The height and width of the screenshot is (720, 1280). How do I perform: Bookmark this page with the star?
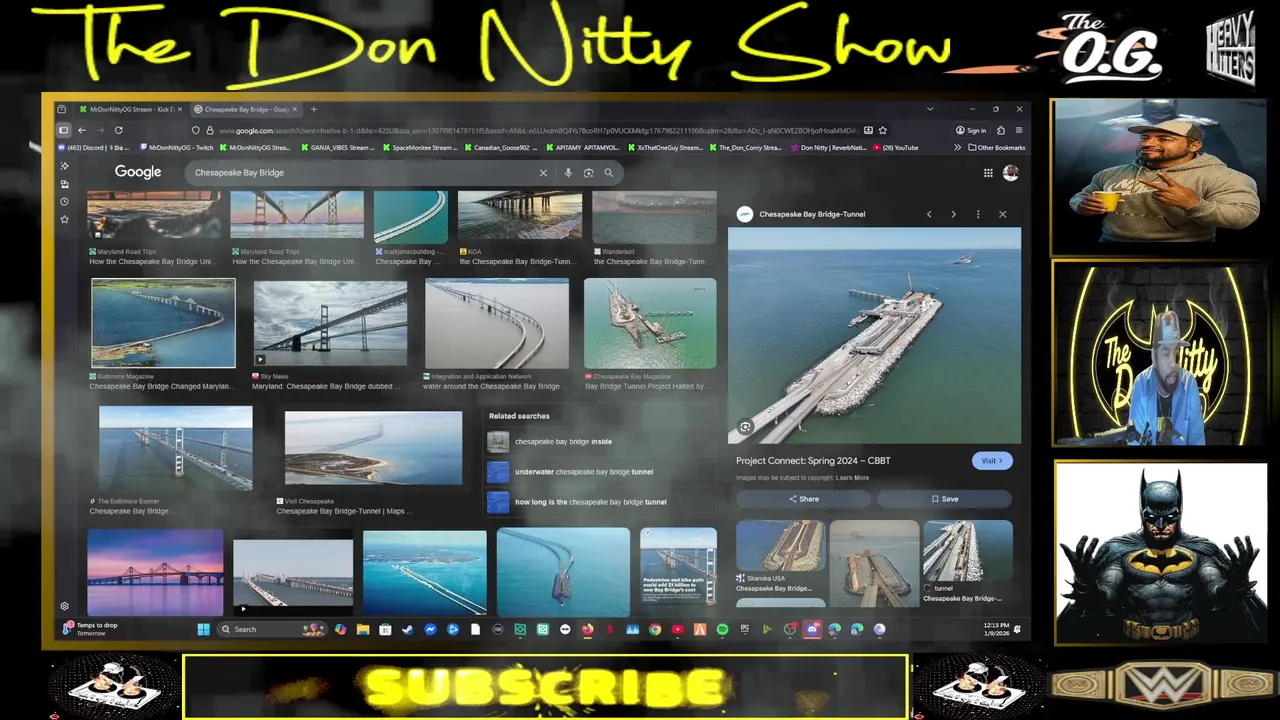coord(882,130)
